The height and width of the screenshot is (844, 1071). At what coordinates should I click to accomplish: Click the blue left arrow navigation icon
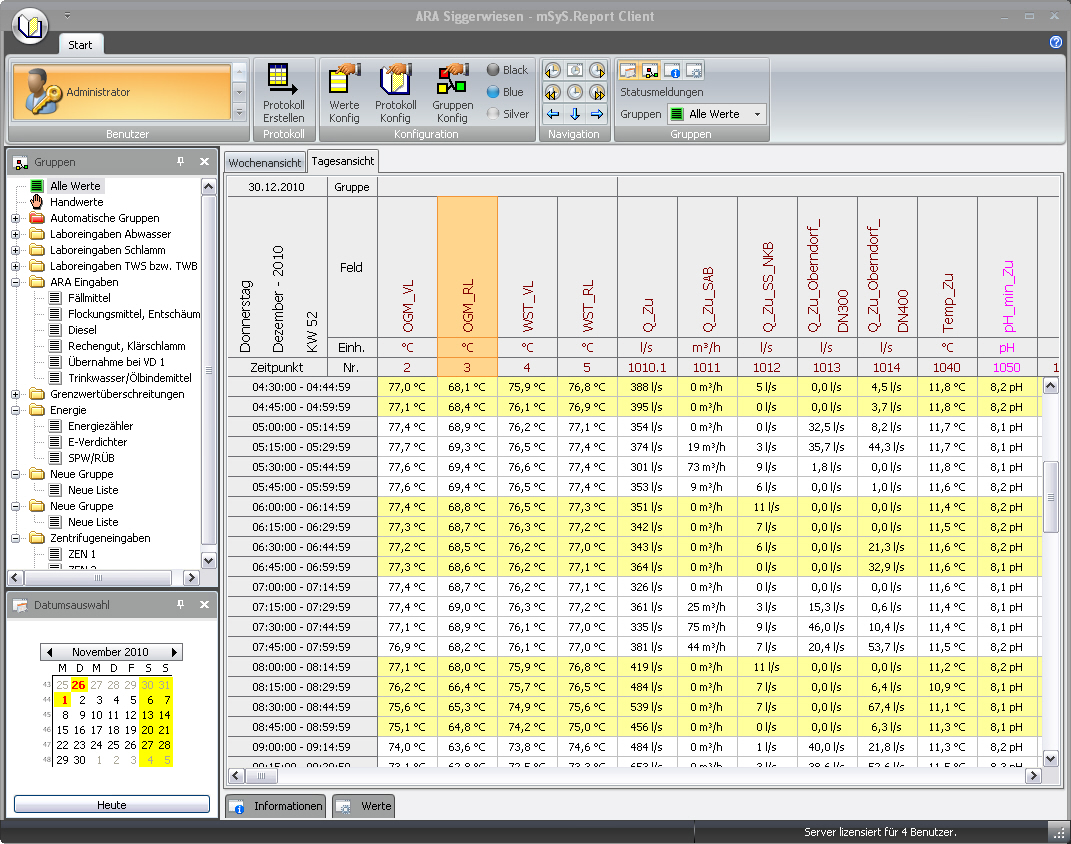552,114
